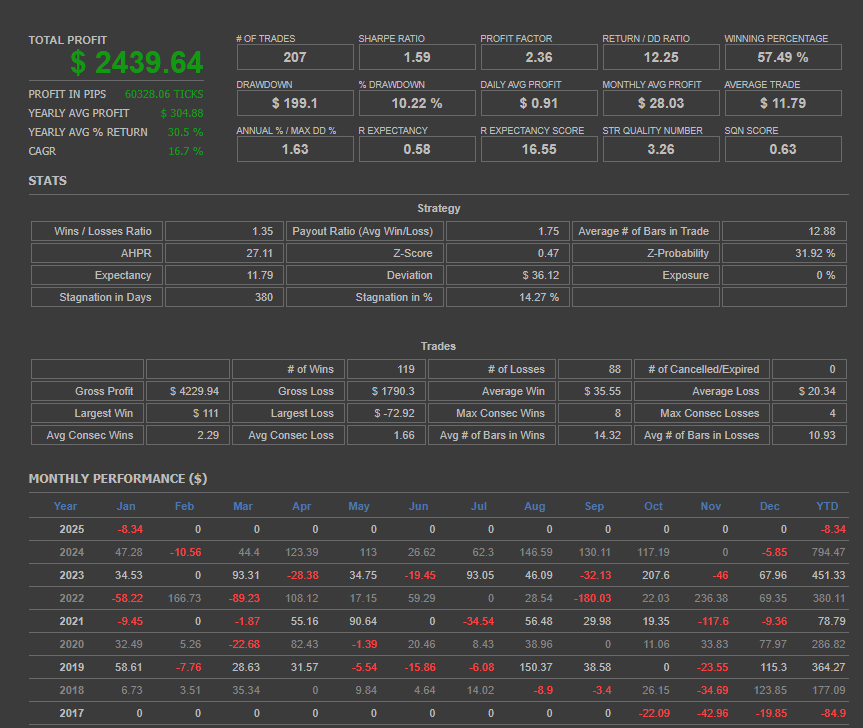This screenshot has height=728, width=863.
Task: Select the Stagnation in Days value 380
Action: (264, 297)
